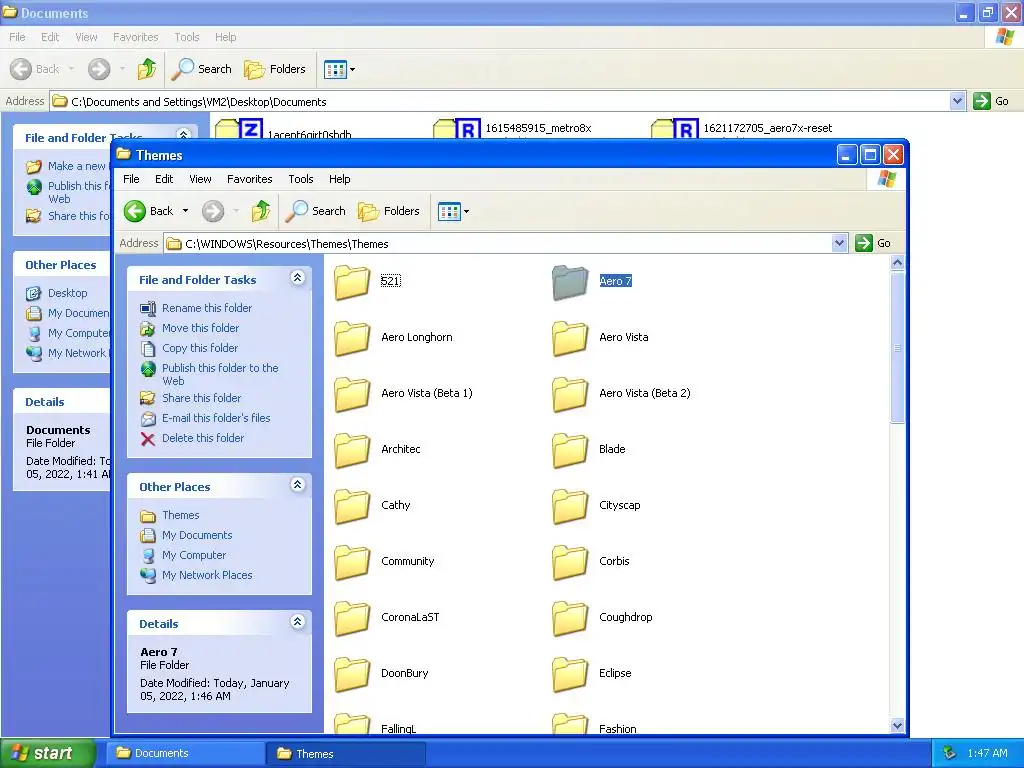This screenshot has height=768, width=1024.
Task: Select Community folder icon
Action: 352,563
